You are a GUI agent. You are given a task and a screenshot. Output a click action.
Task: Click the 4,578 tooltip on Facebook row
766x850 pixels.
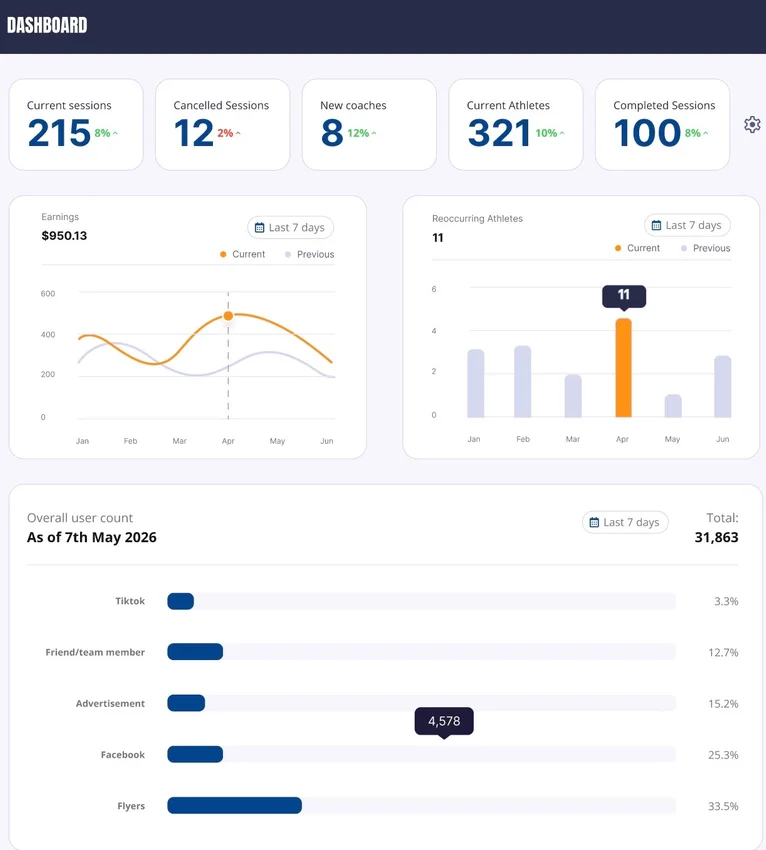coord(444,721)
